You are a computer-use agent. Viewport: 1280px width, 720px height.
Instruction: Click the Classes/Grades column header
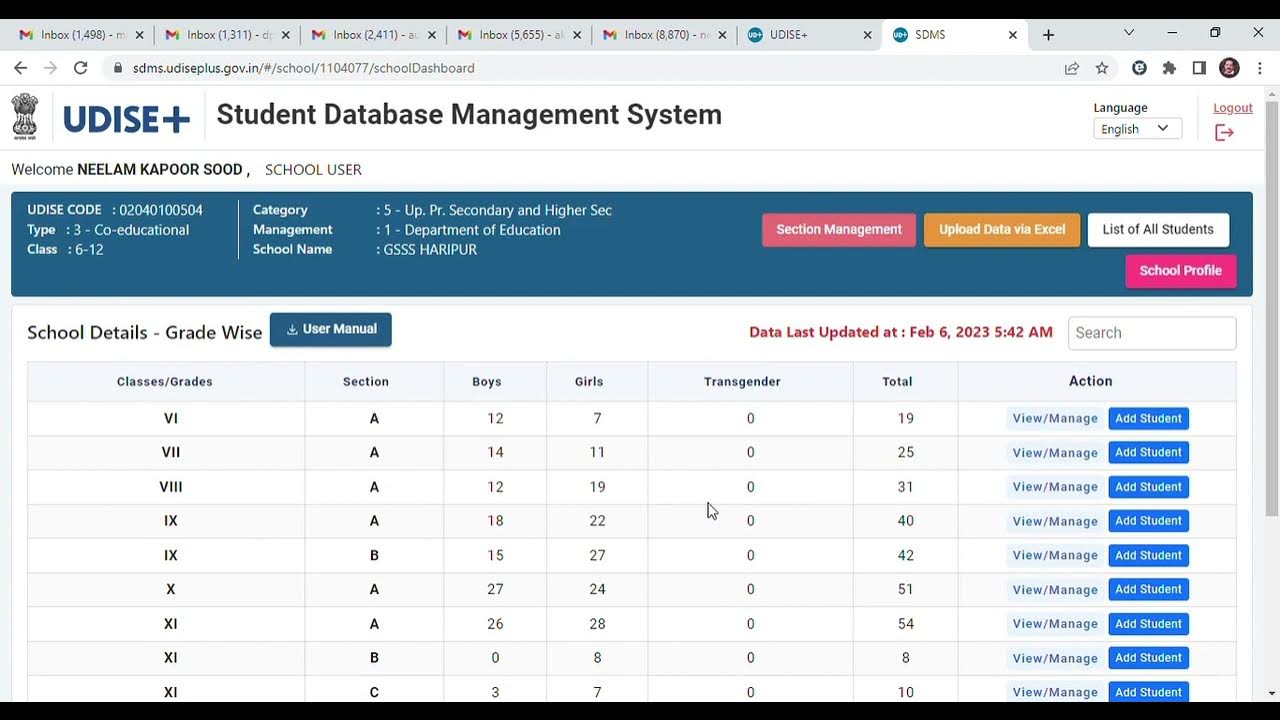(x=165, y=382)
